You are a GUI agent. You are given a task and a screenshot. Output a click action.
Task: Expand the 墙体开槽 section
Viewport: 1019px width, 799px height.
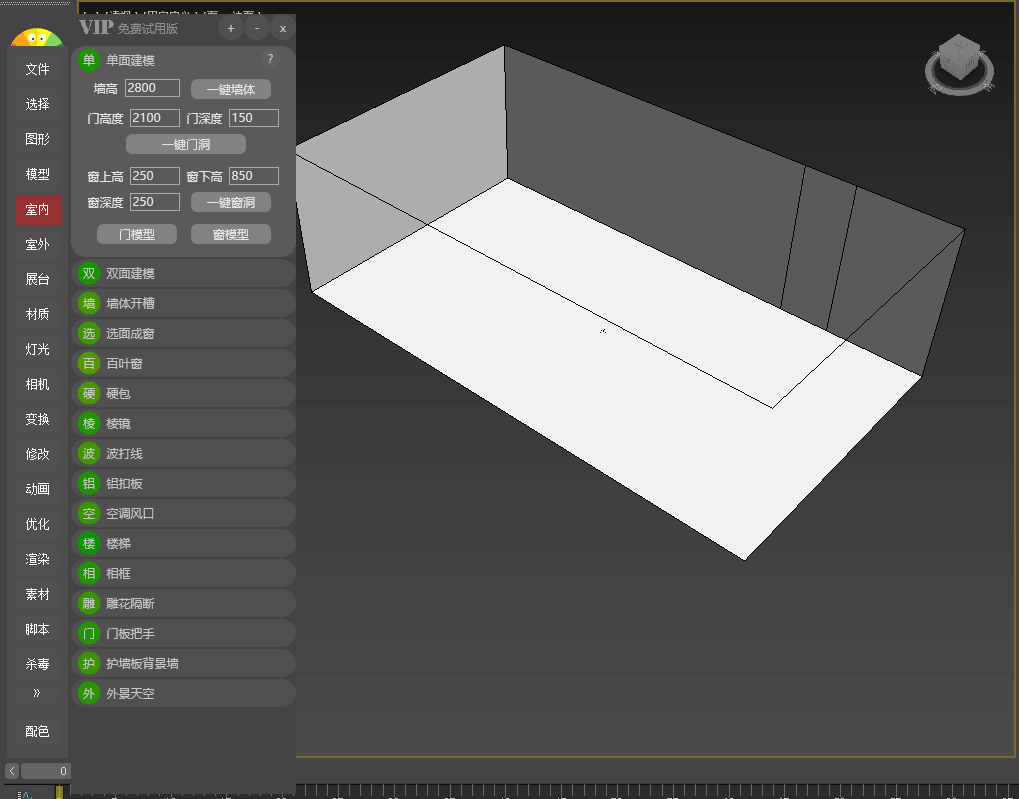click(x=183, y=304)
